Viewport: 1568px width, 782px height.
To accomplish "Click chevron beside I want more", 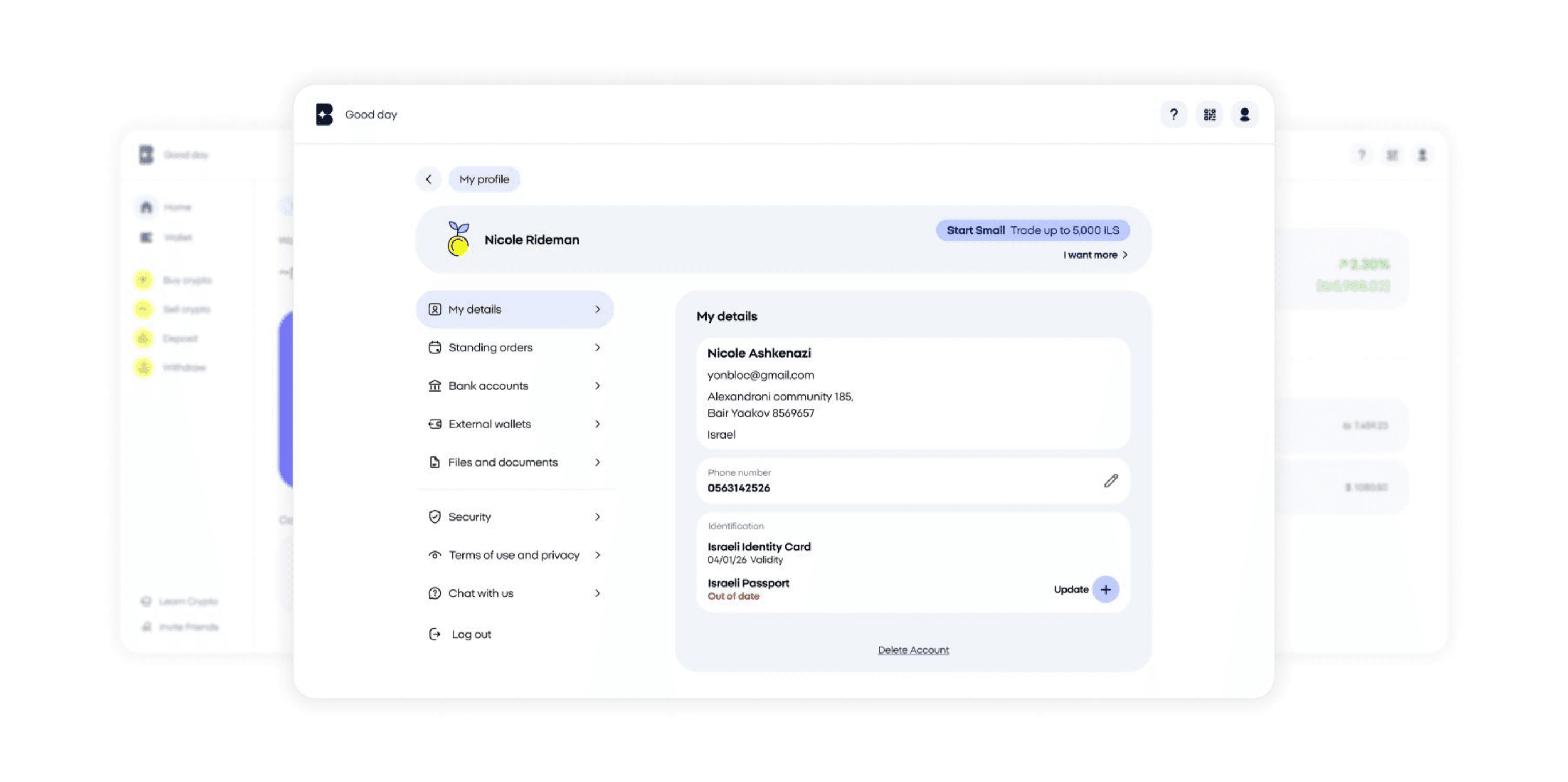I will coord(1125,255).
